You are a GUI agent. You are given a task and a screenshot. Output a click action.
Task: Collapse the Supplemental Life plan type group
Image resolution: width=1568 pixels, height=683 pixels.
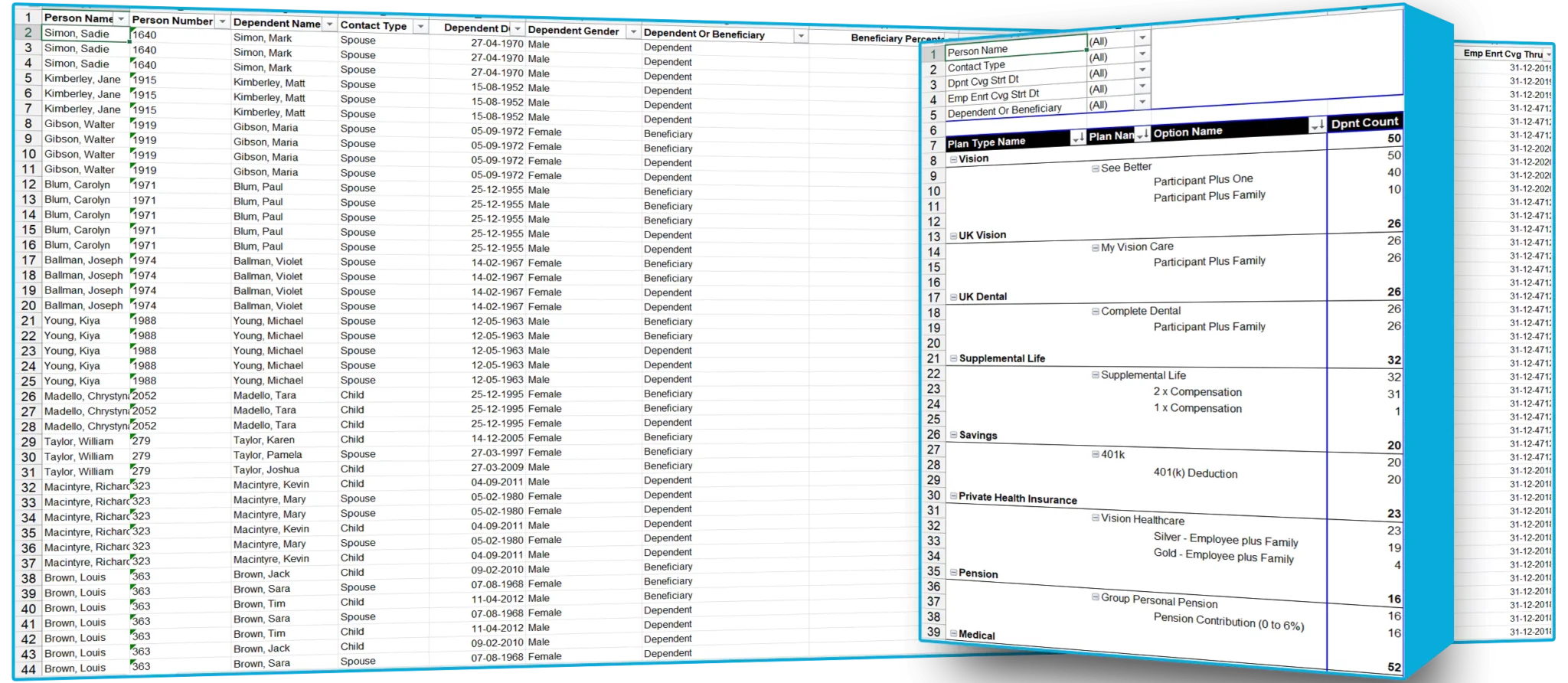click(x=953, y=358)
